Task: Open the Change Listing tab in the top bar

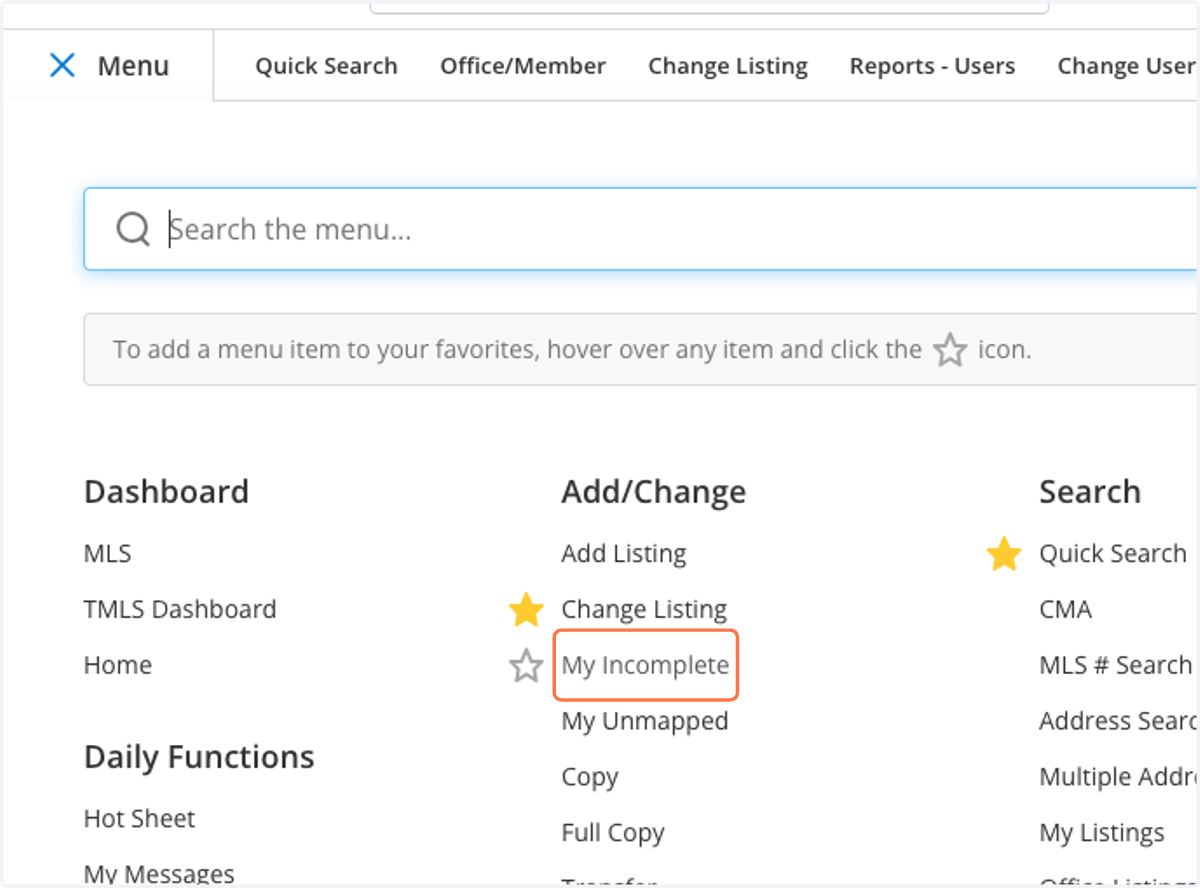Action: (x=728, y=66)
